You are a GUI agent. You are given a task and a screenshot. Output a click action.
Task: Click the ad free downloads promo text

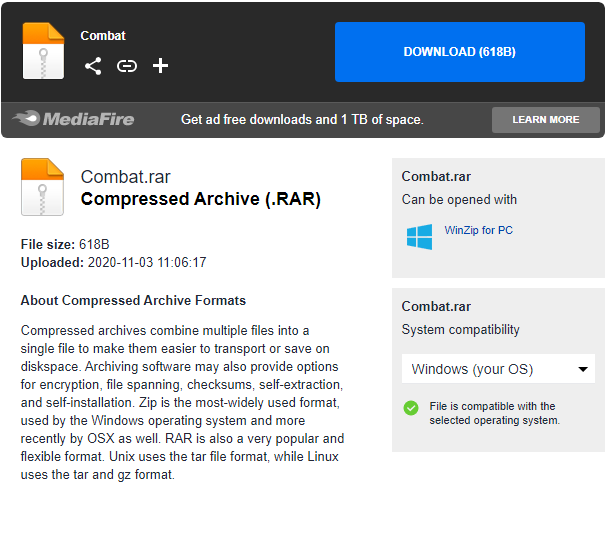(302, 119)
